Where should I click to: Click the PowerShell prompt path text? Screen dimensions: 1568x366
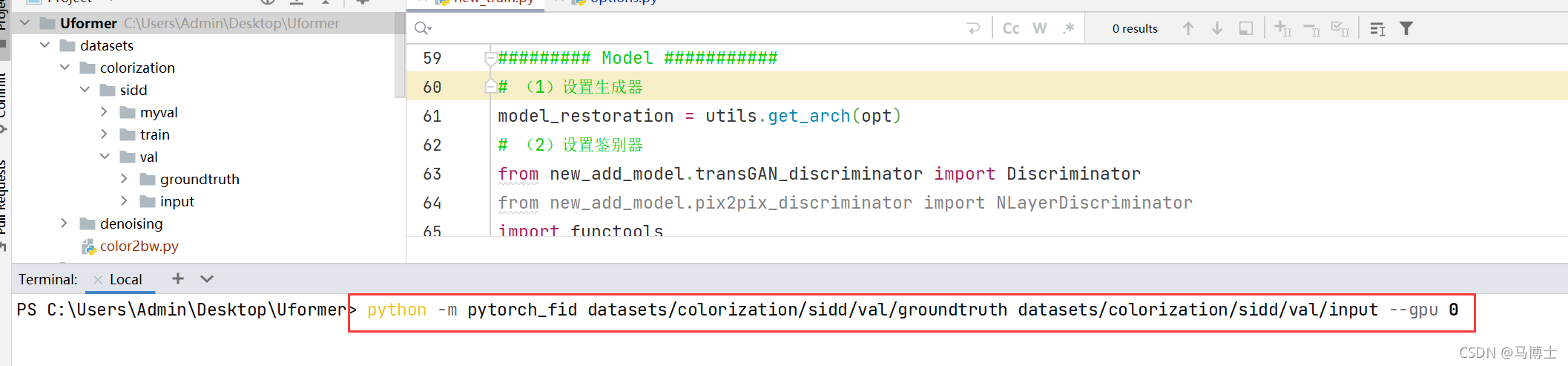[197, 310]
